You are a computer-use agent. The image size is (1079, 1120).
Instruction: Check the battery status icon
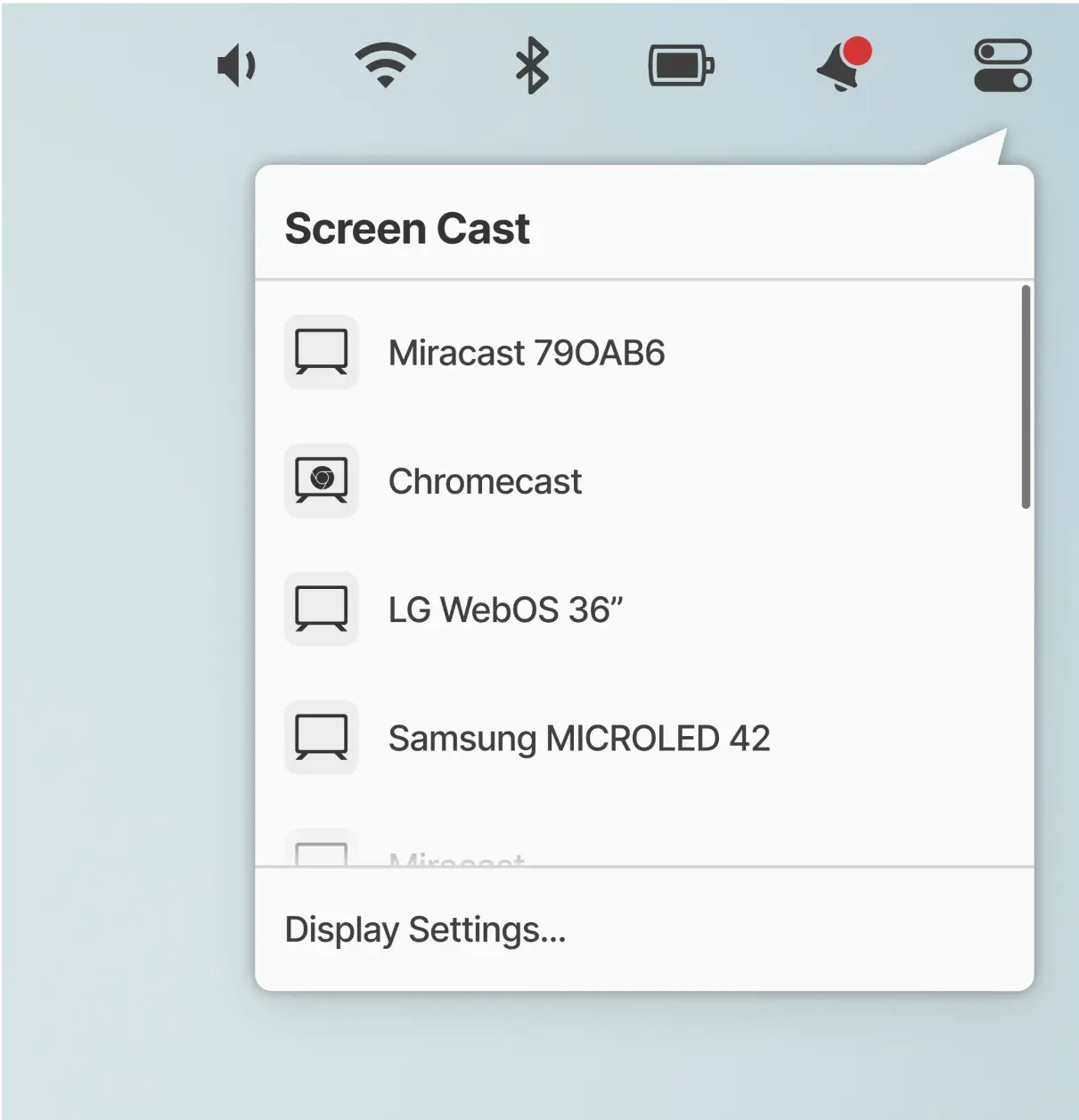click(681, 66)
